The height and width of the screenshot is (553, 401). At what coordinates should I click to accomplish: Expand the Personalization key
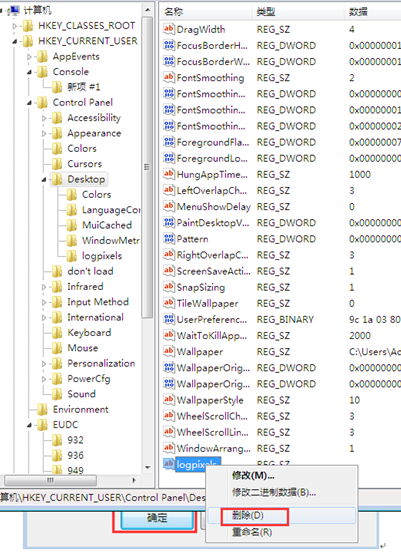coord(44,363)
